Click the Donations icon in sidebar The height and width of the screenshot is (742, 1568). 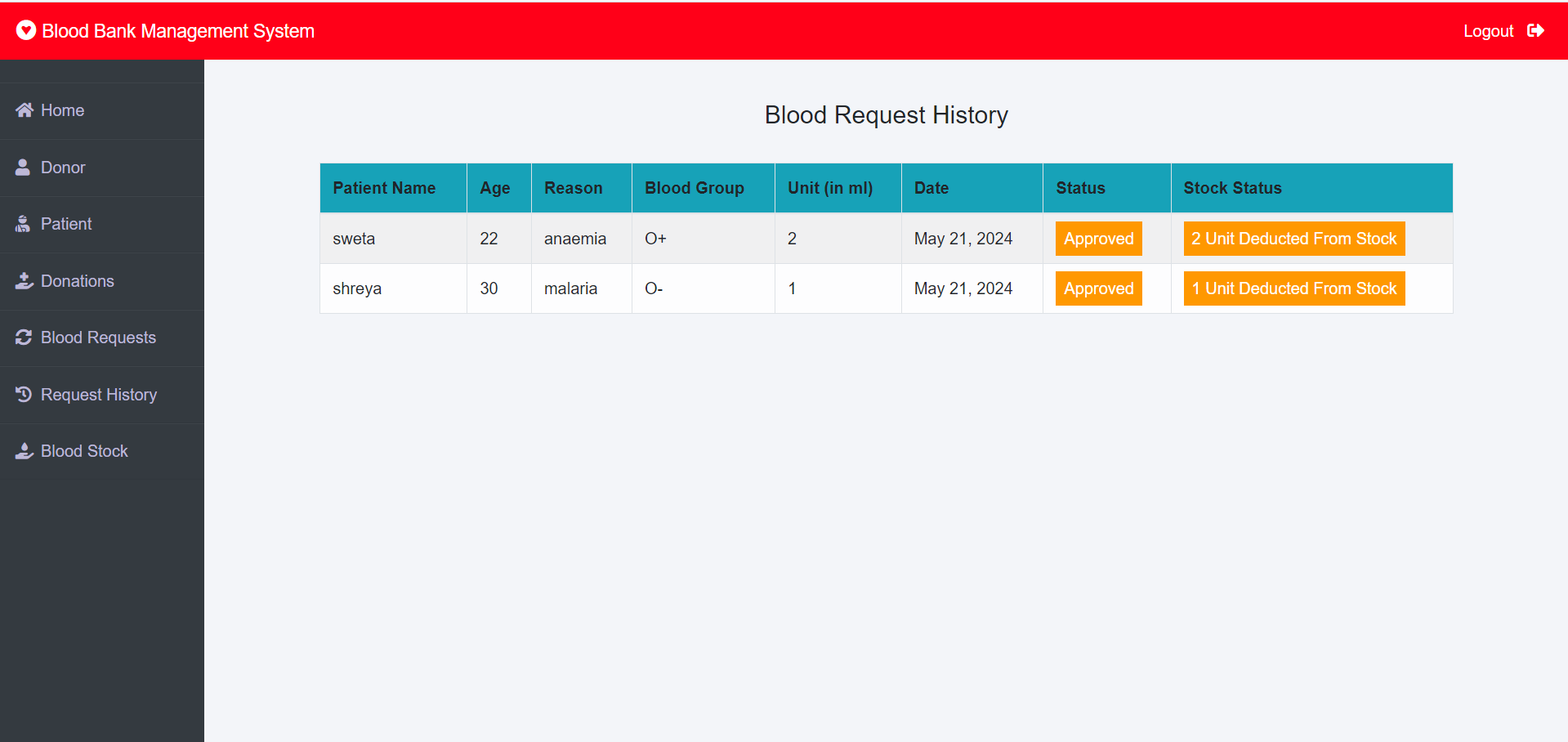[x=23, y=280]
